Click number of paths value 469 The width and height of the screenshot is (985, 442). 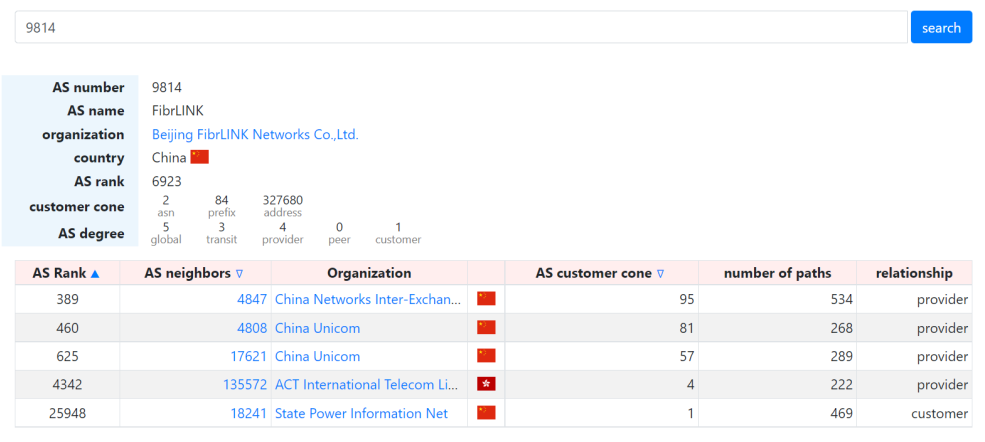pos(841,413)
